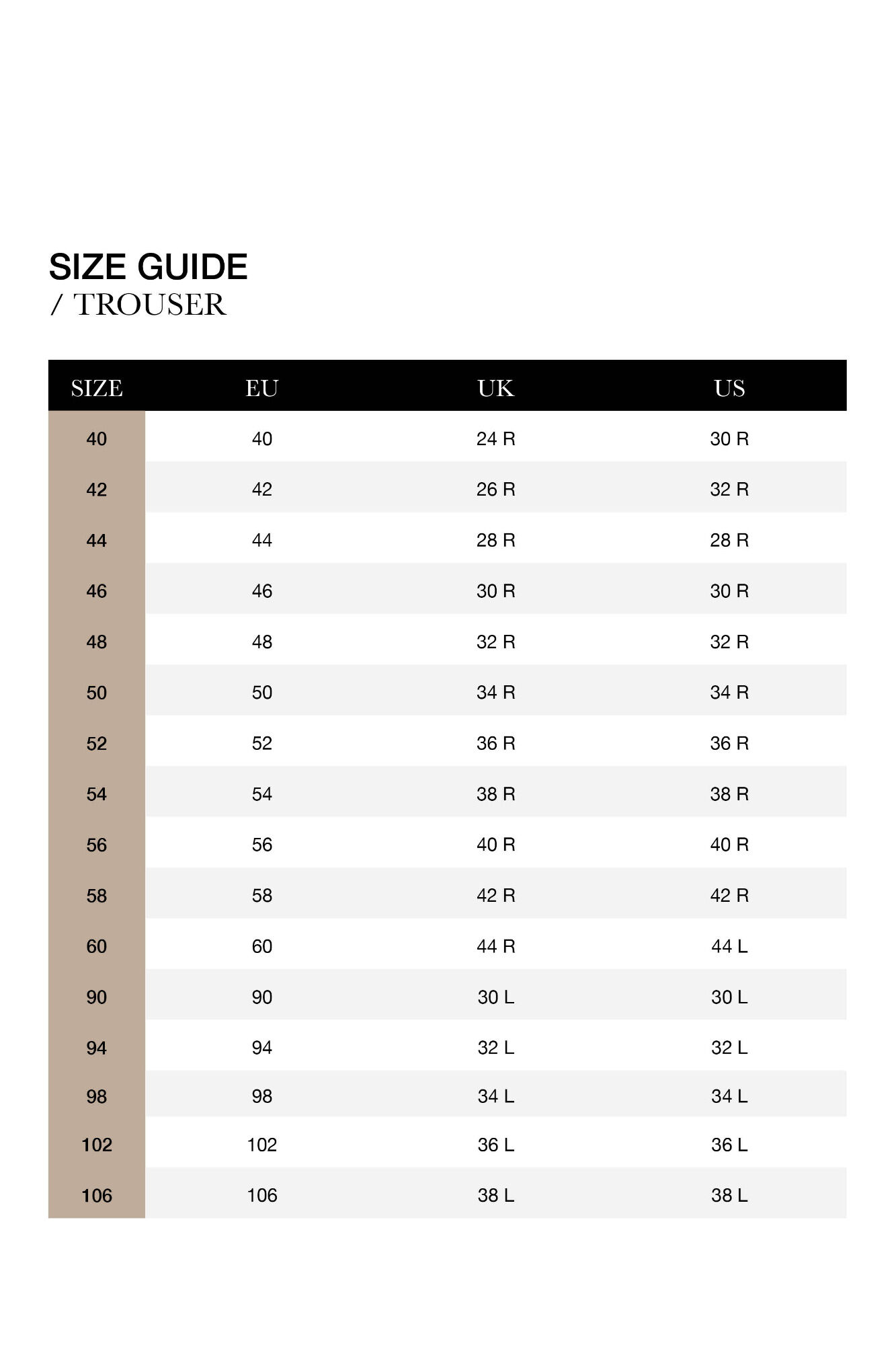Click the 90 value in the EU column
896x1345 pixels.
(261, 997)
